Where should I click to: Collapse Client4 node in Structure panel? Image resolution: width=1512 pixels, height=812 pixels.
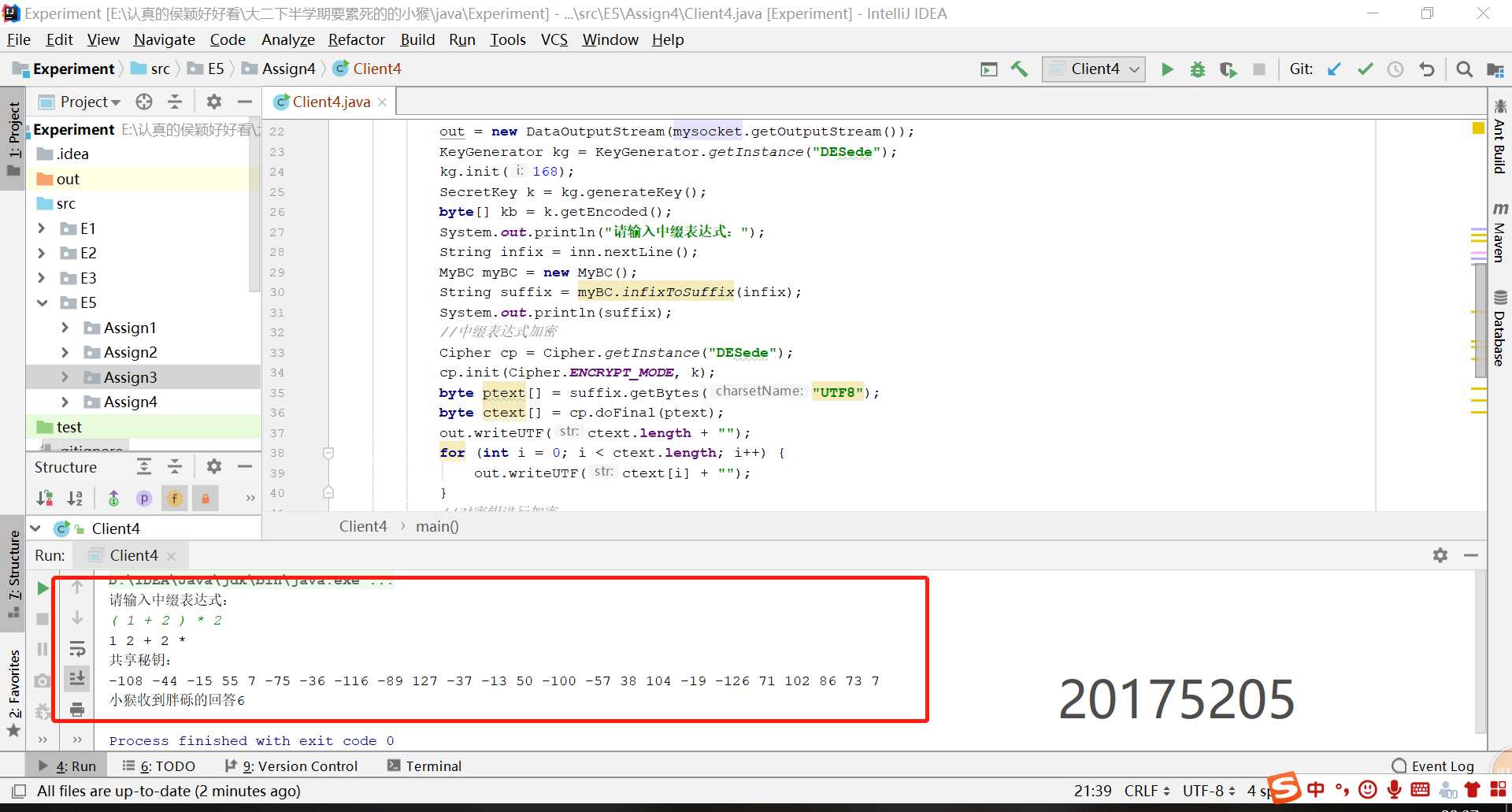tap(35, 528)
